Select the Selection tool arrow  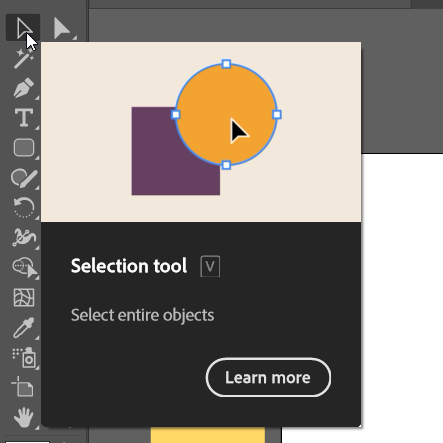coord(23,27)
